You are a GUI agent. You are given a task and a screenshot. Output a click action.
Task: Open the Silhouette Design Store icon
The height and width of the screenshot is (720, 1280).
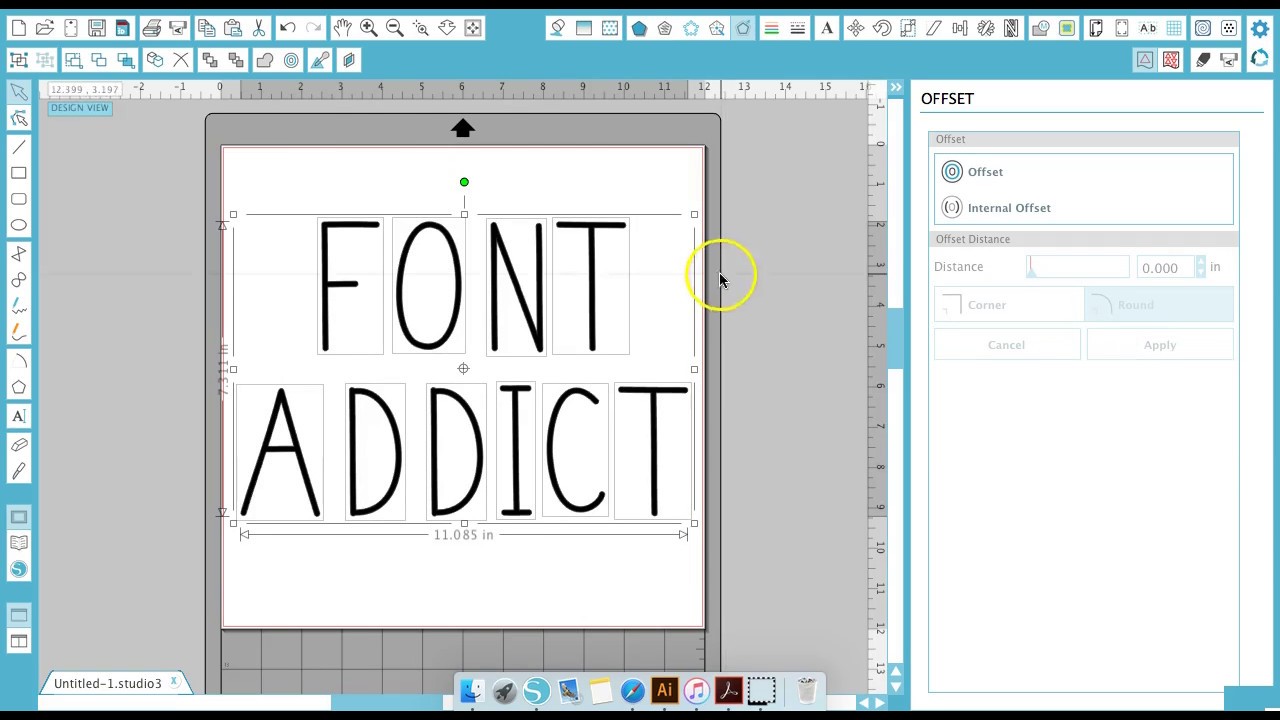(x=19, y=569)
